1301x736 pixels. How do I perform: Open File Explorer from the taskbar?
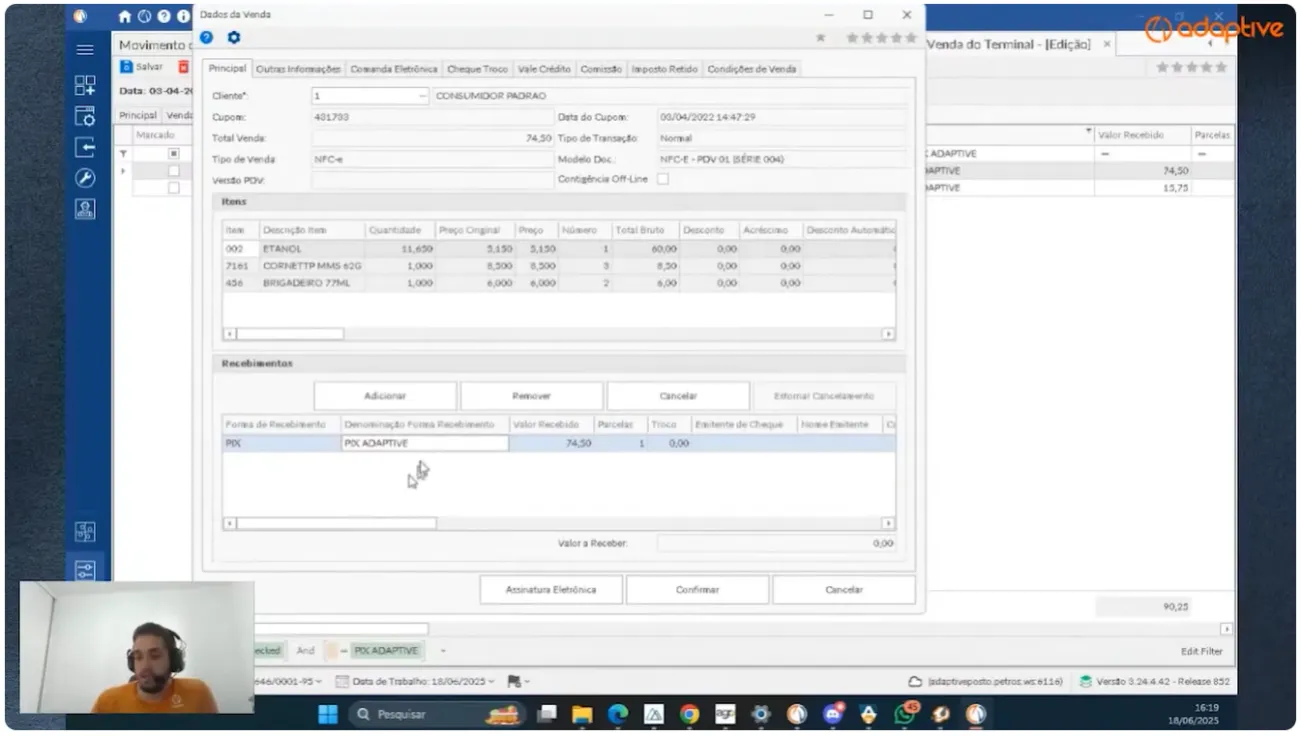pos(582,714)
